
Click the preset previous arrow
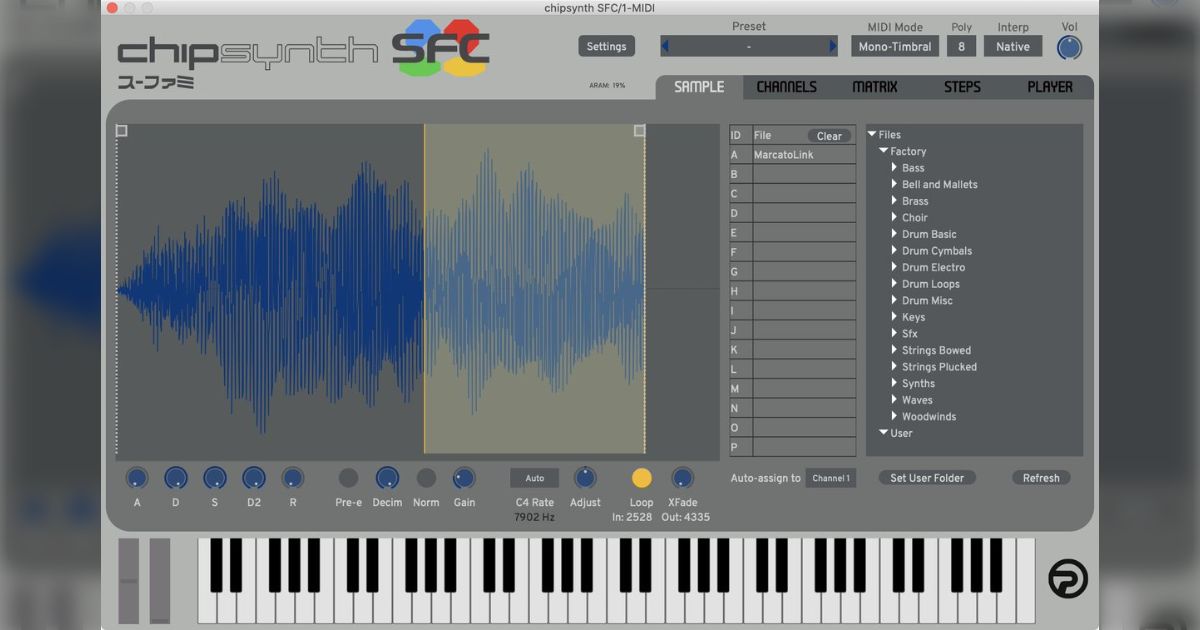[666, 46]
